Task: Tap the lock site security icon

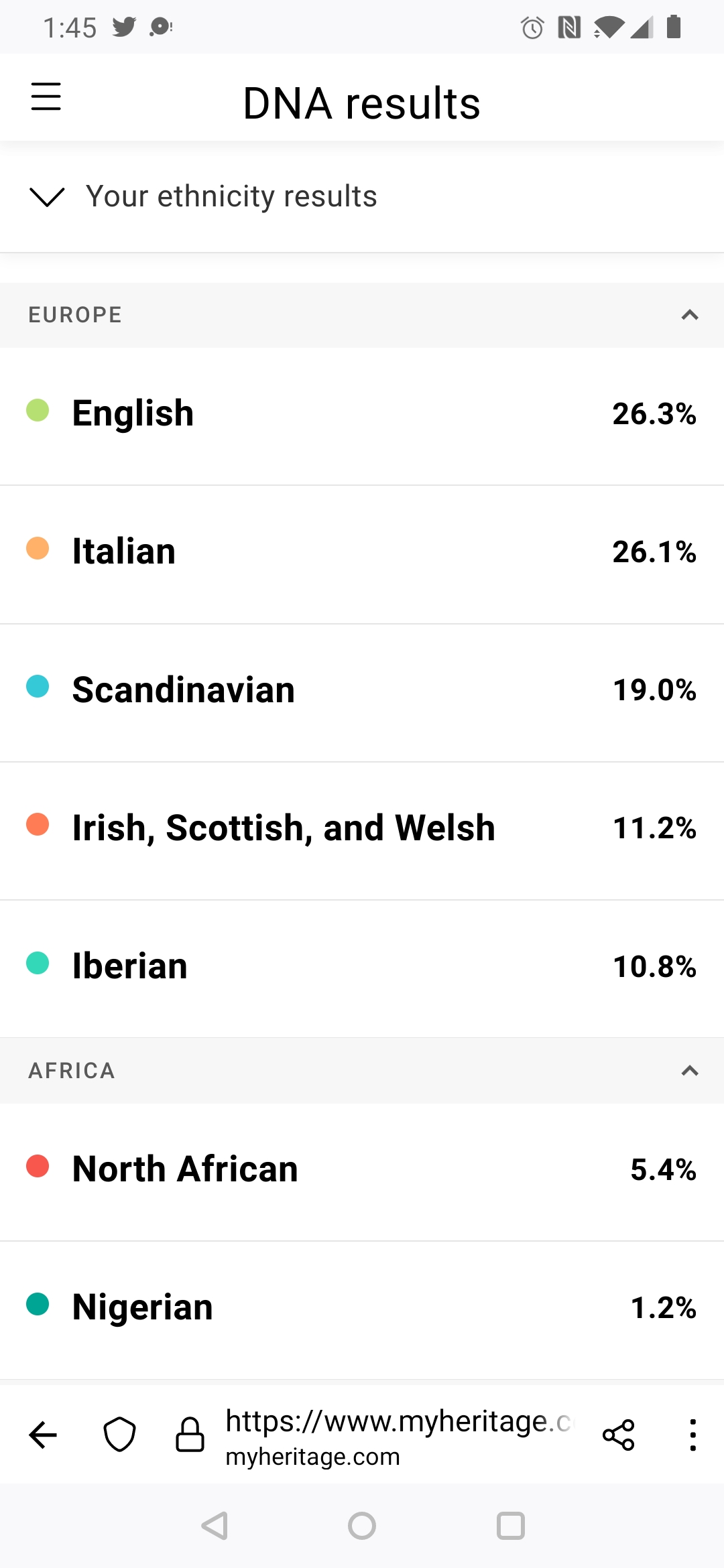Action: 190,1435
